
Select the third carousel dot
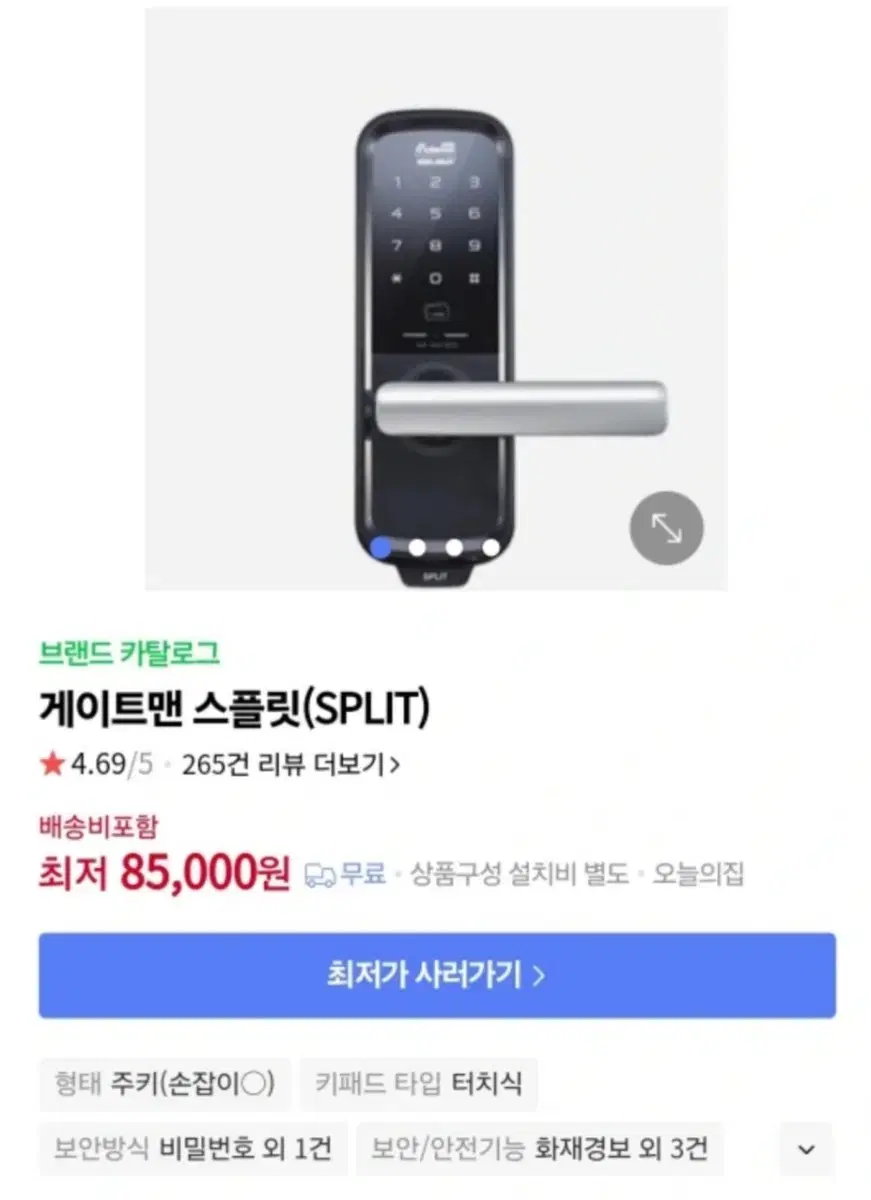[x=454, y=547]
